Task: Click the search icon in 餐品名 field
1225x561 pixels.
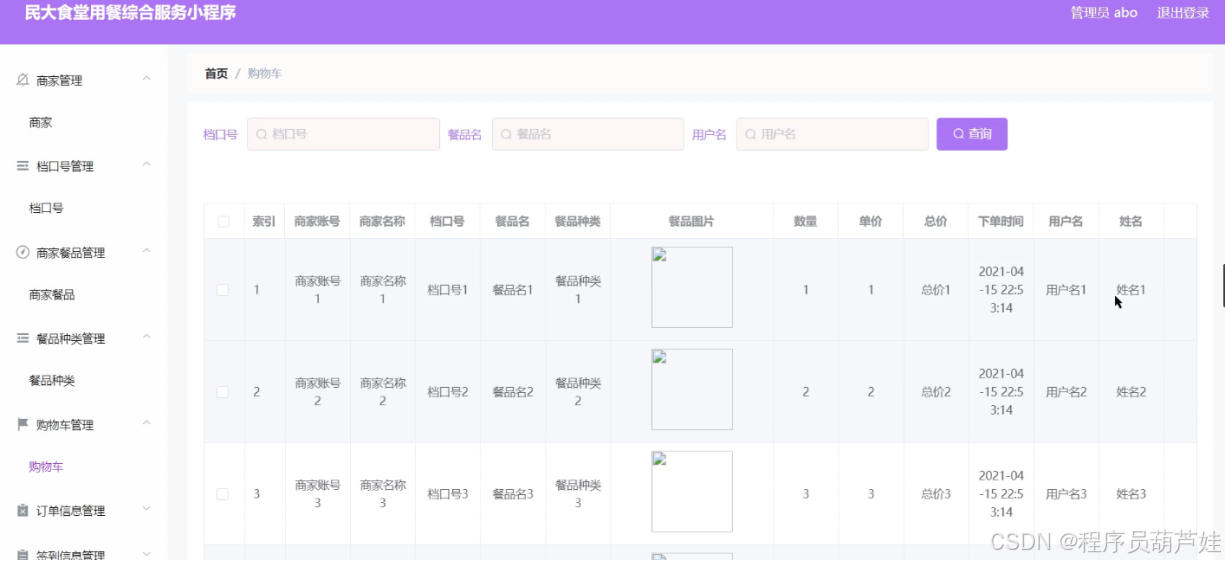Action: (506, 134)
